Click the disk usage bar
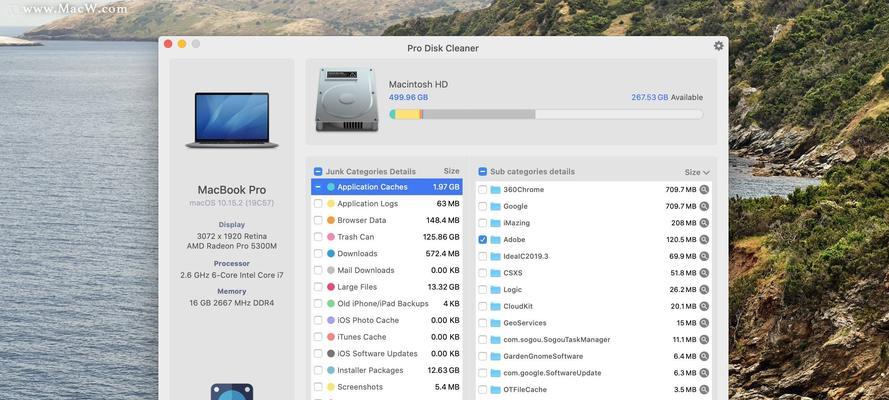The height and width of the screenshot is (400, 889). pyautogui.click(x=546, y=114)
